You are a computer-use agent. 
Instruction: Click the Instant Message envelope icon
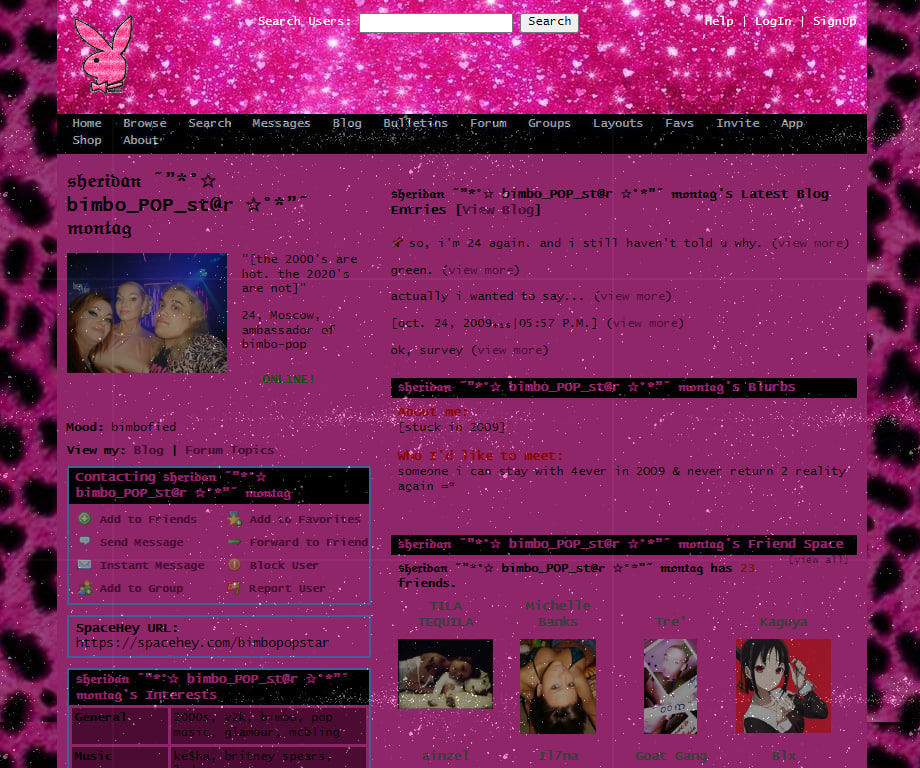click(x=84, y=564)
